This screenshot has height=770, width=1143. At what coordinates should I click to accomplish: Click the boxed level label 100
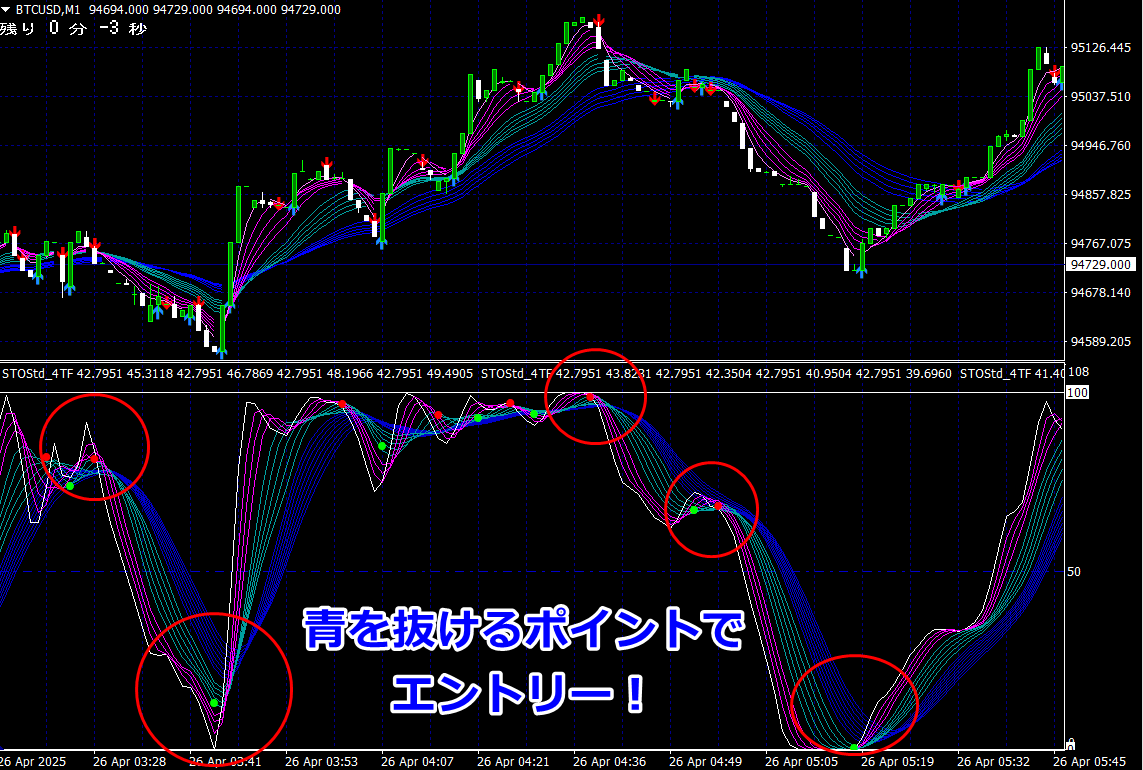(1077, 393)
